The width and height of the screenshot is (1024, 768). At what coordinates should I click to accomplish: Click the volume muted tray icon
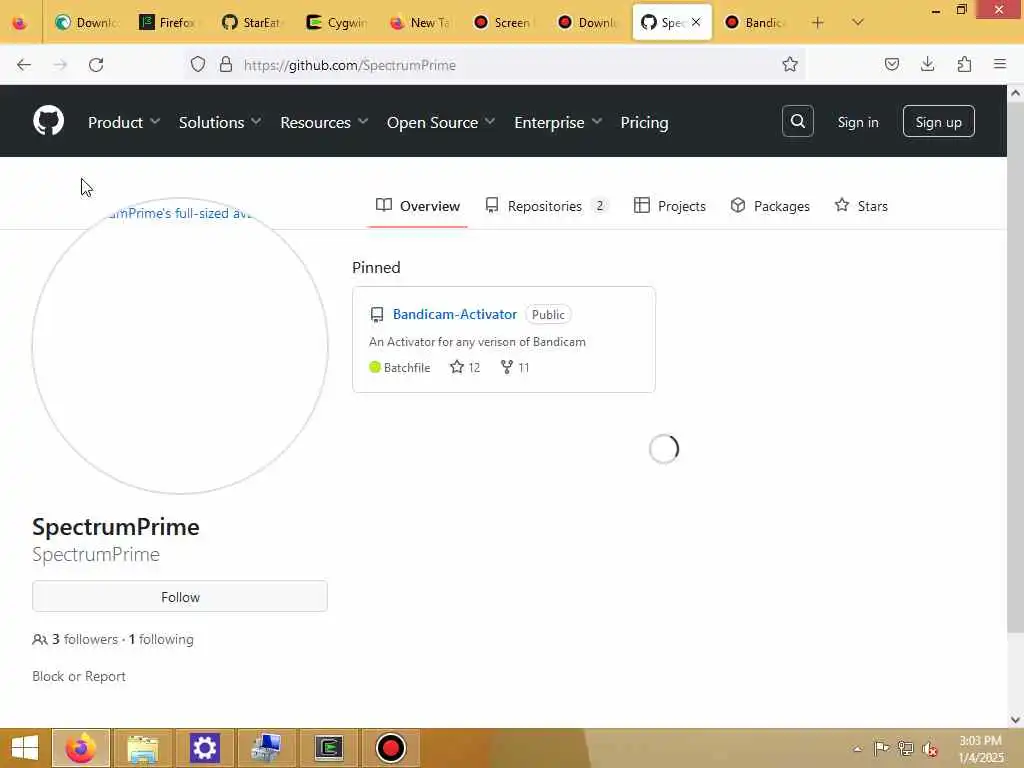(929, 749)
